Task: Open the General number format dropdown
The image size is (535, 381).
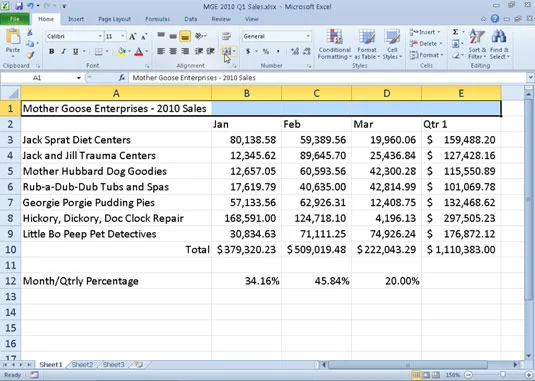Action: (307, 36)
